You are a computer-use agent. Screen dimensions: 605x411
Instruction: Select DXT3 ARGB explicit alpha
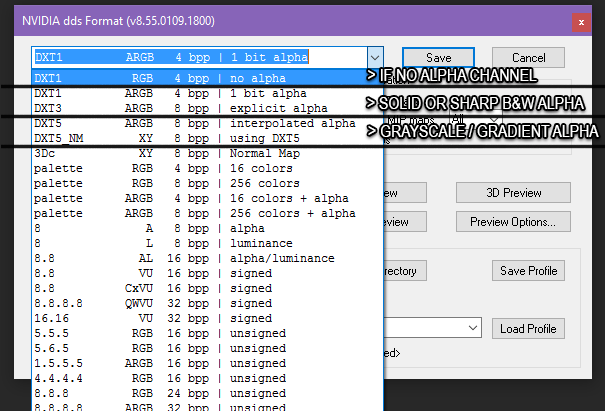coord(208,108)
